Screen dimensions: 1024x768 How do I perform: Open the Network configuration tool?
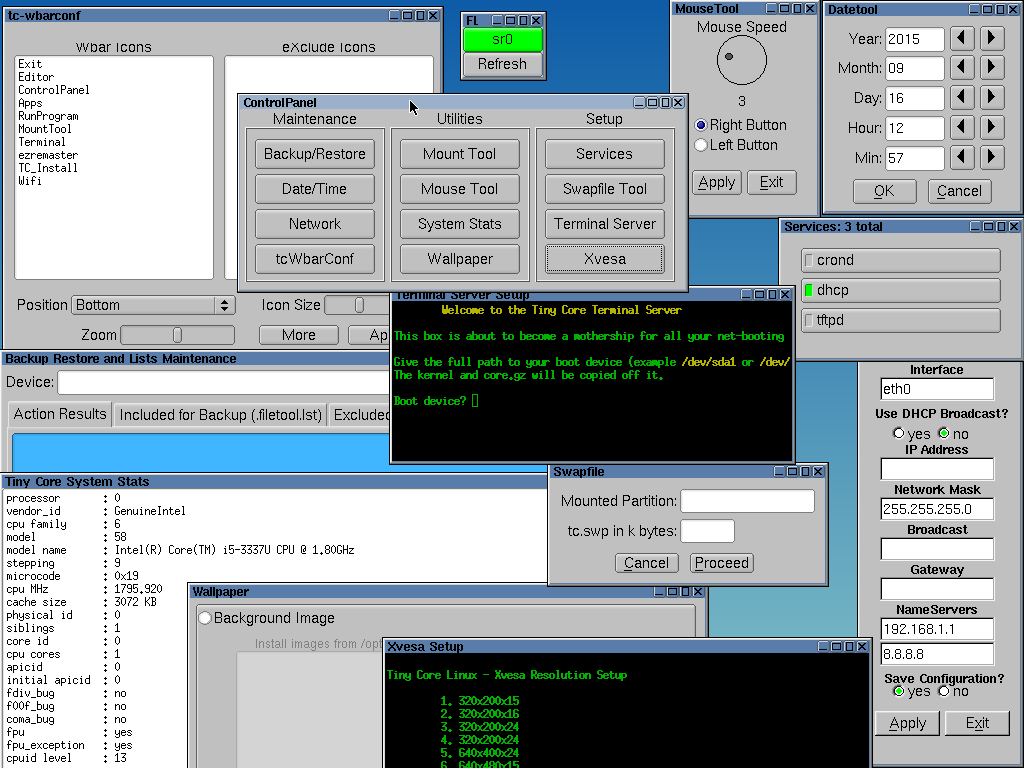point(314,223)
